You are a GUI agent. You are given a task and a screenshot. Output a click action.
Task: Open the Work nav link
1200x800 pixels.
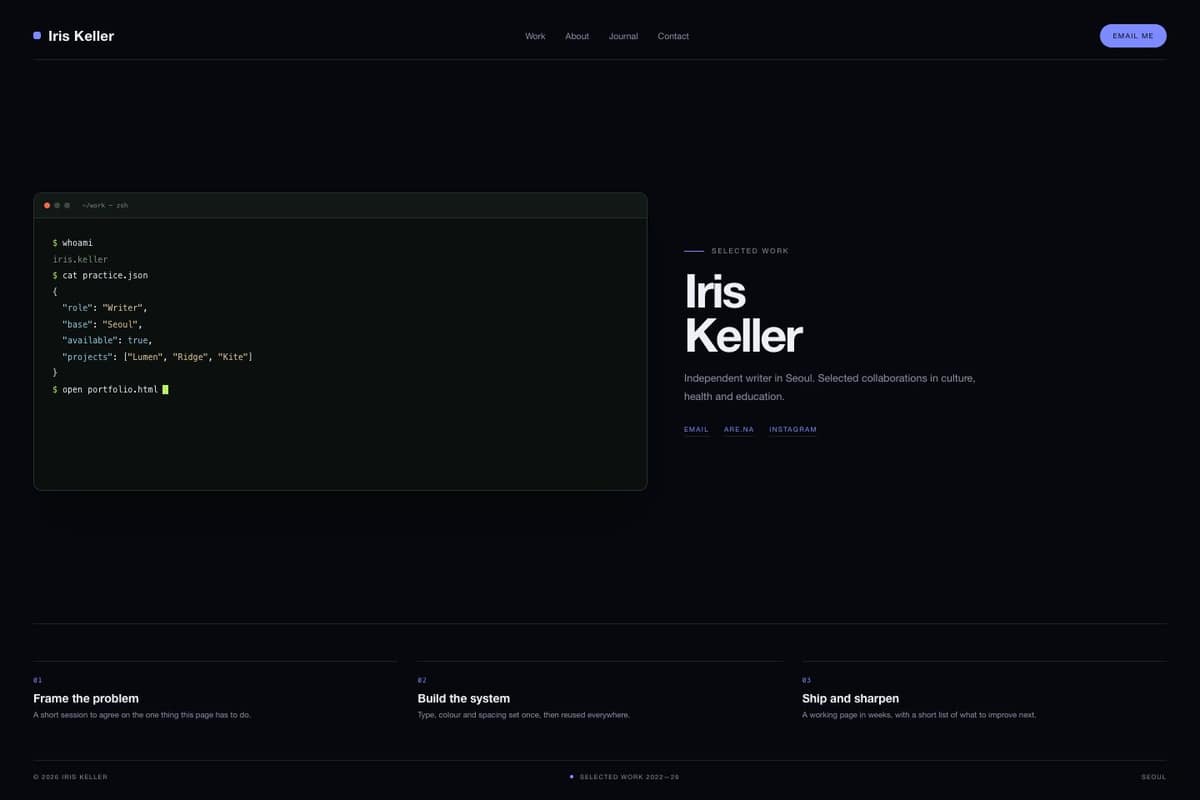click(x=535, y=36)
